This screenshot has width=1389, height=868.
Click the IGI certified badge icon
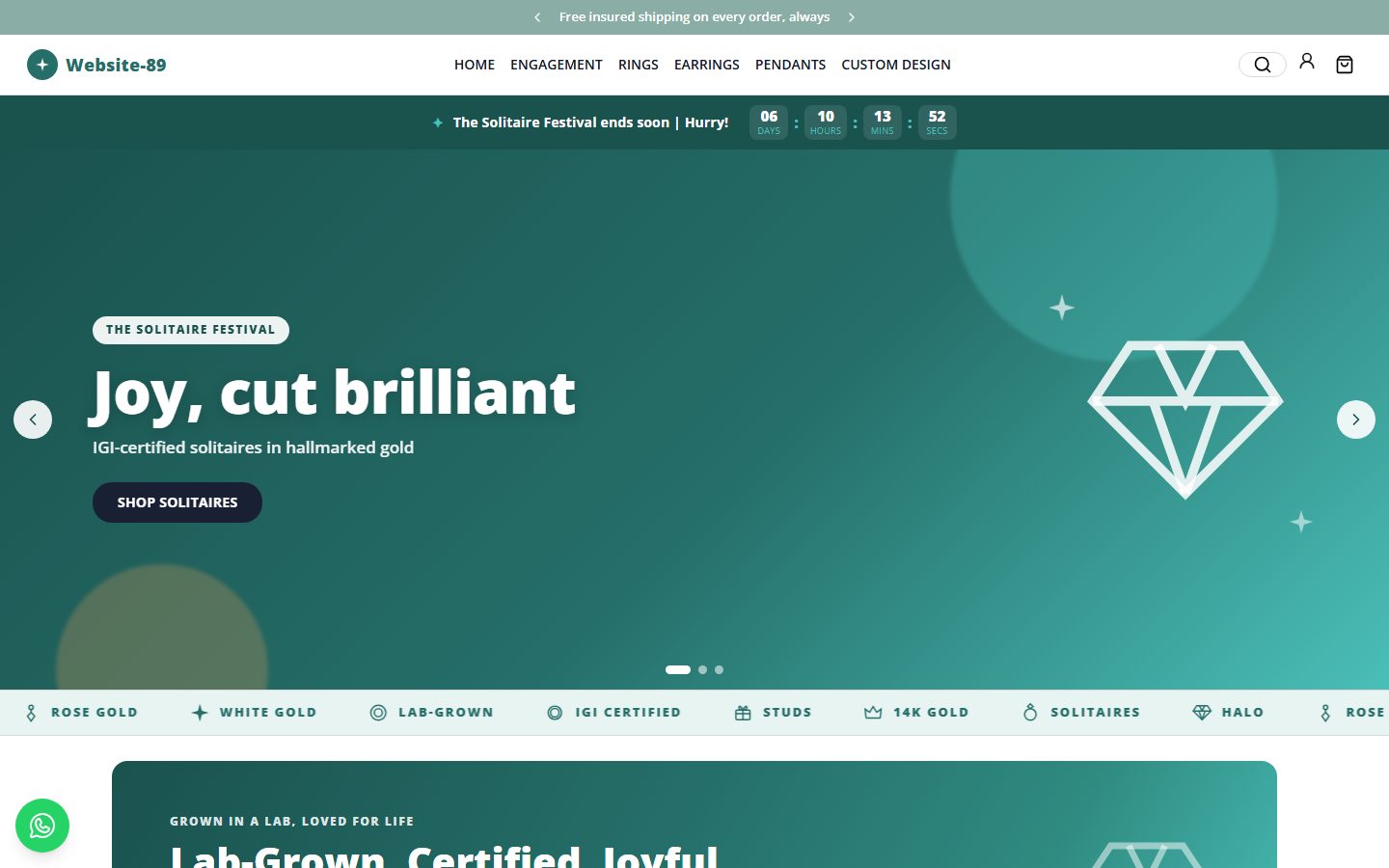tap(555, 713)
